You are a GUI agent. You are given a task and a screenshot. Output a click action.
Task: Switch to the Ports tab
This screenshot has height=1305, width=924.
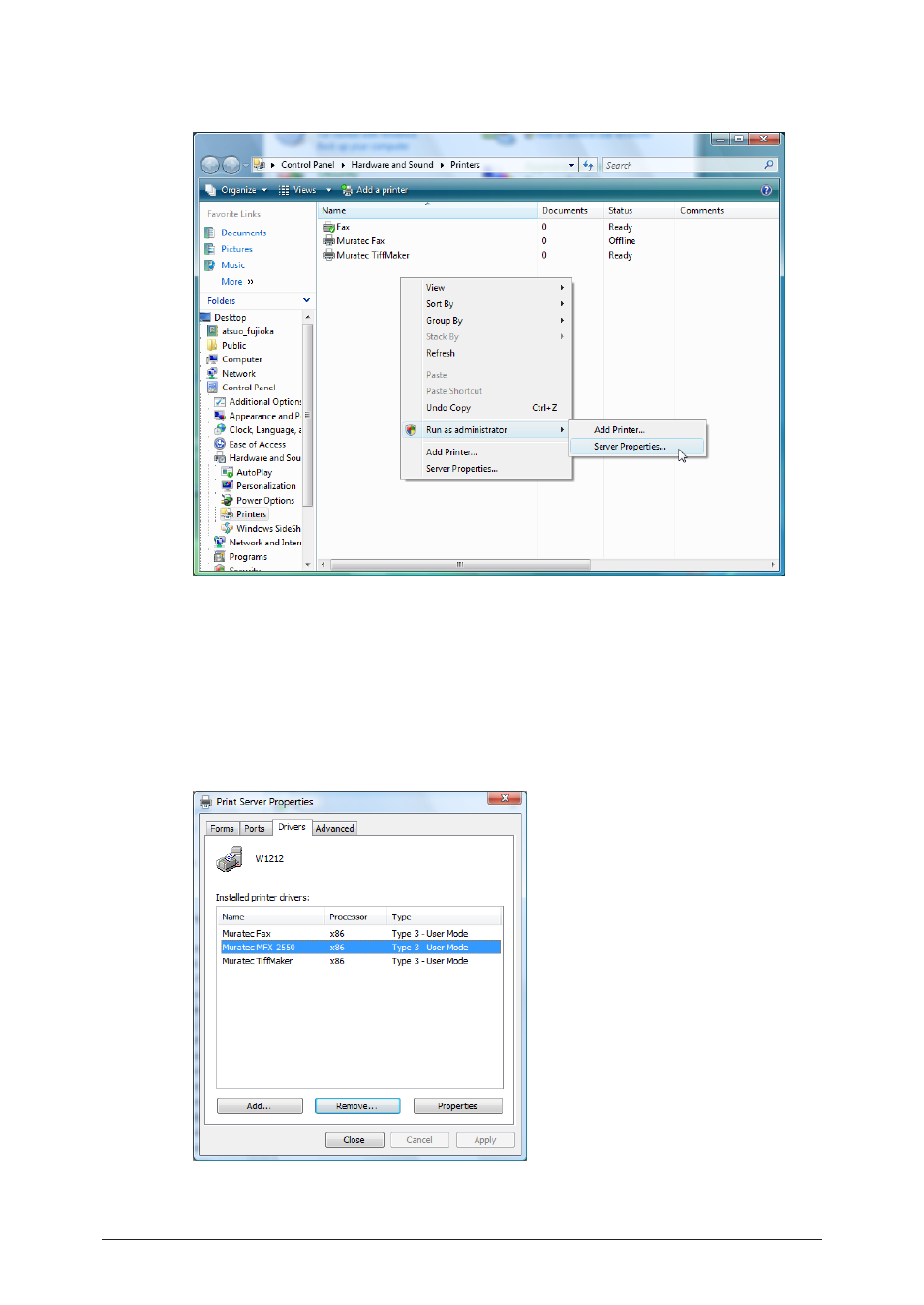255,829
